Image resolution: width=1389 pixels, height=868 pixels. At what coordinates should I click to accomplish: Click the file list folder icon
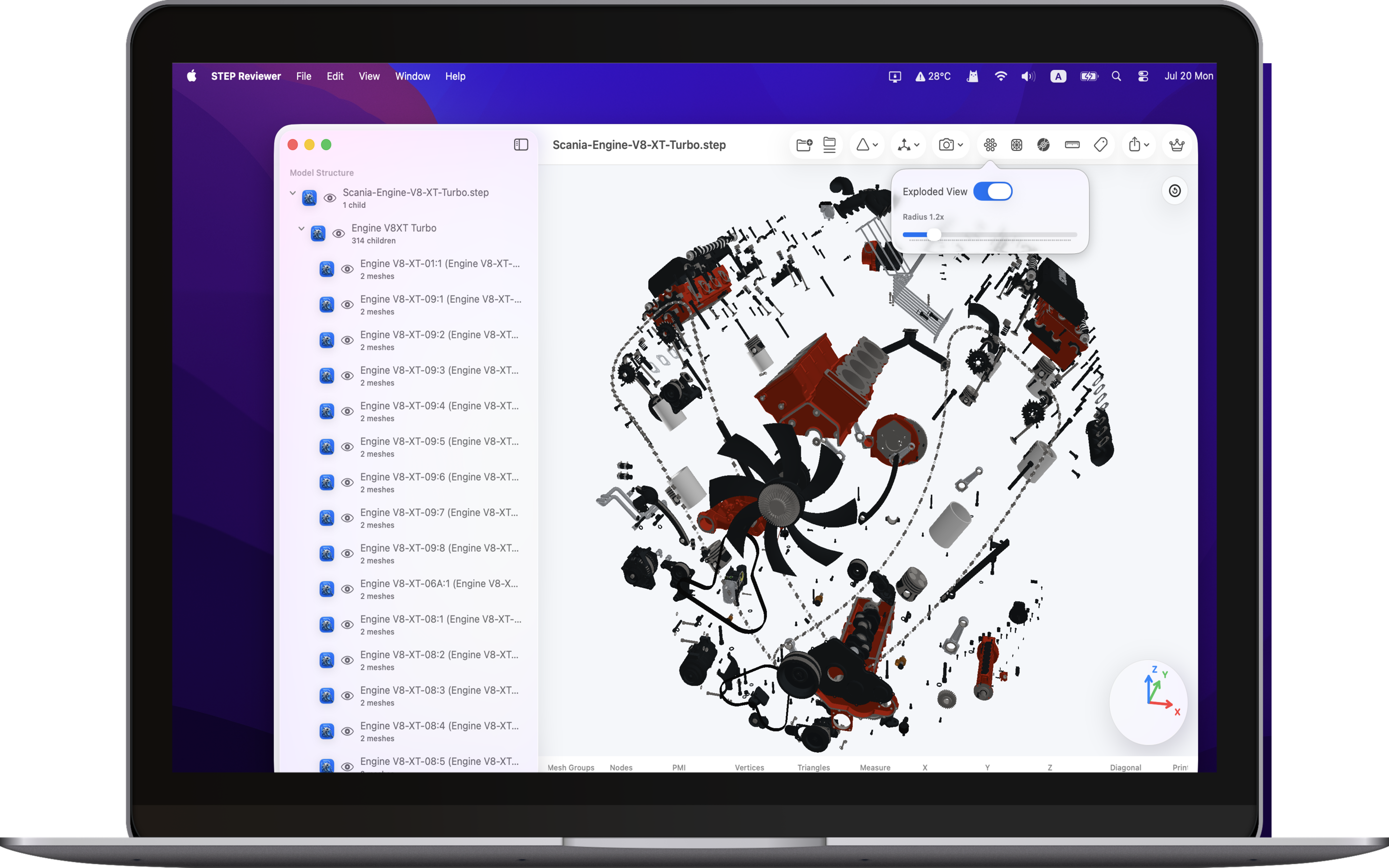coord(830,145)
